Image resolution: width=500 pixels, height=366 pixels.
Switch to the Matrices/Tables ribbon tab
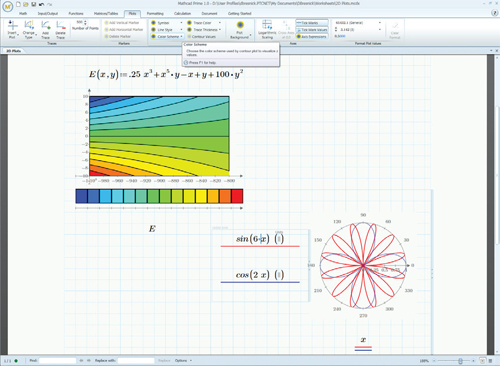click(x=106, y=13)
